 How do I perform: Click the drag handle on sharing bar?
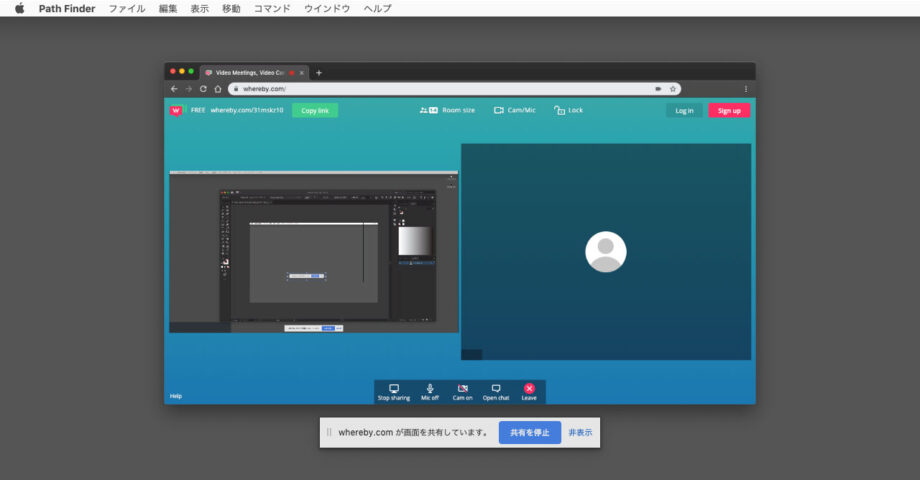[x=329, y=432]
